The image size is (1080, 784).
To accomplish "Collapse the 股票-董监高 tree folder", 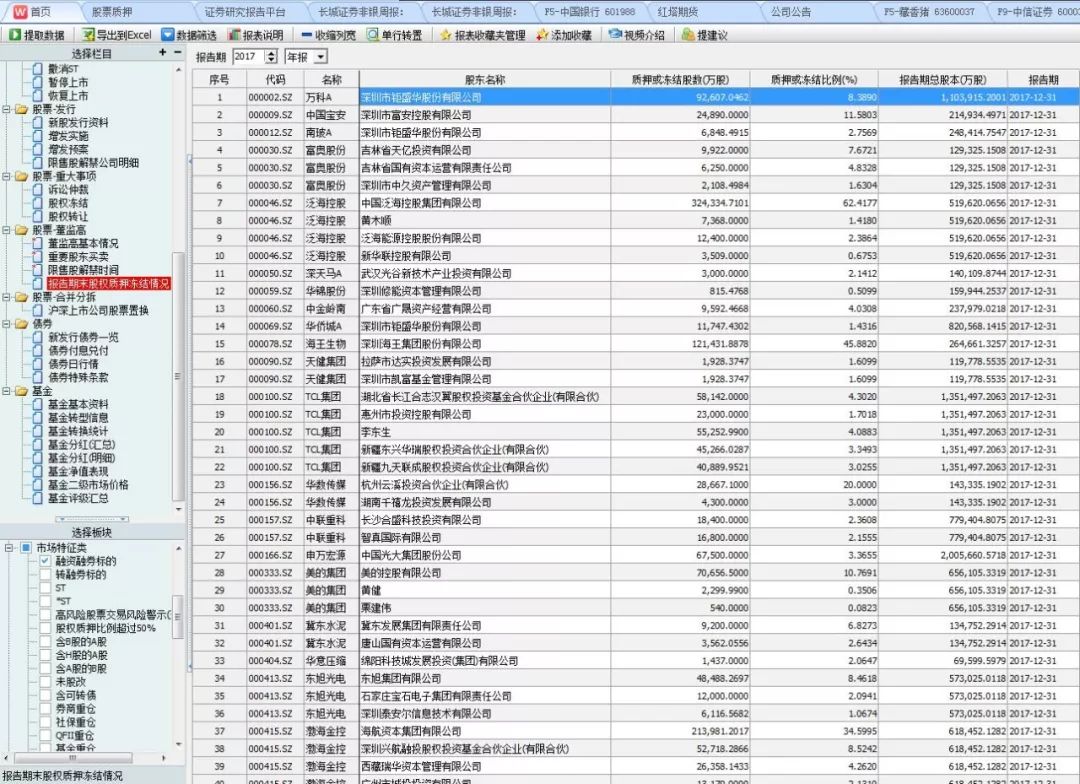I will coord(7,230).
